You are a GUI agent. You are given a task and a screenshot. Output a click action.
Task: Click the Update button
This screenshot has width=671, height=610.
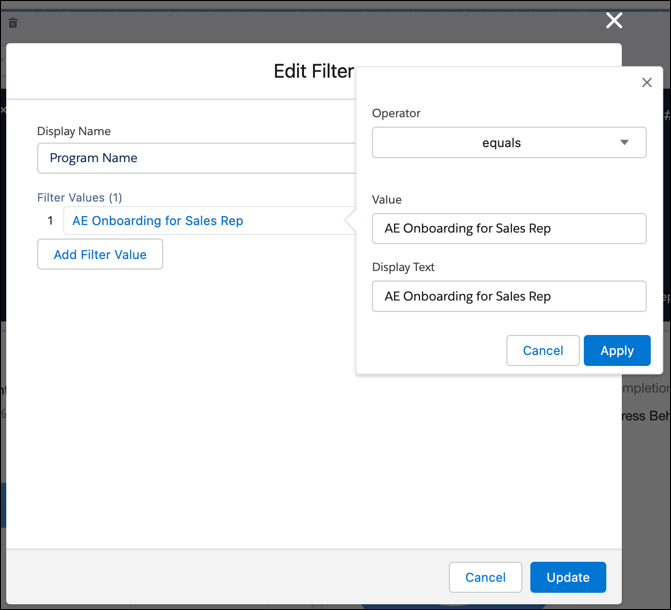pos(568,577)
